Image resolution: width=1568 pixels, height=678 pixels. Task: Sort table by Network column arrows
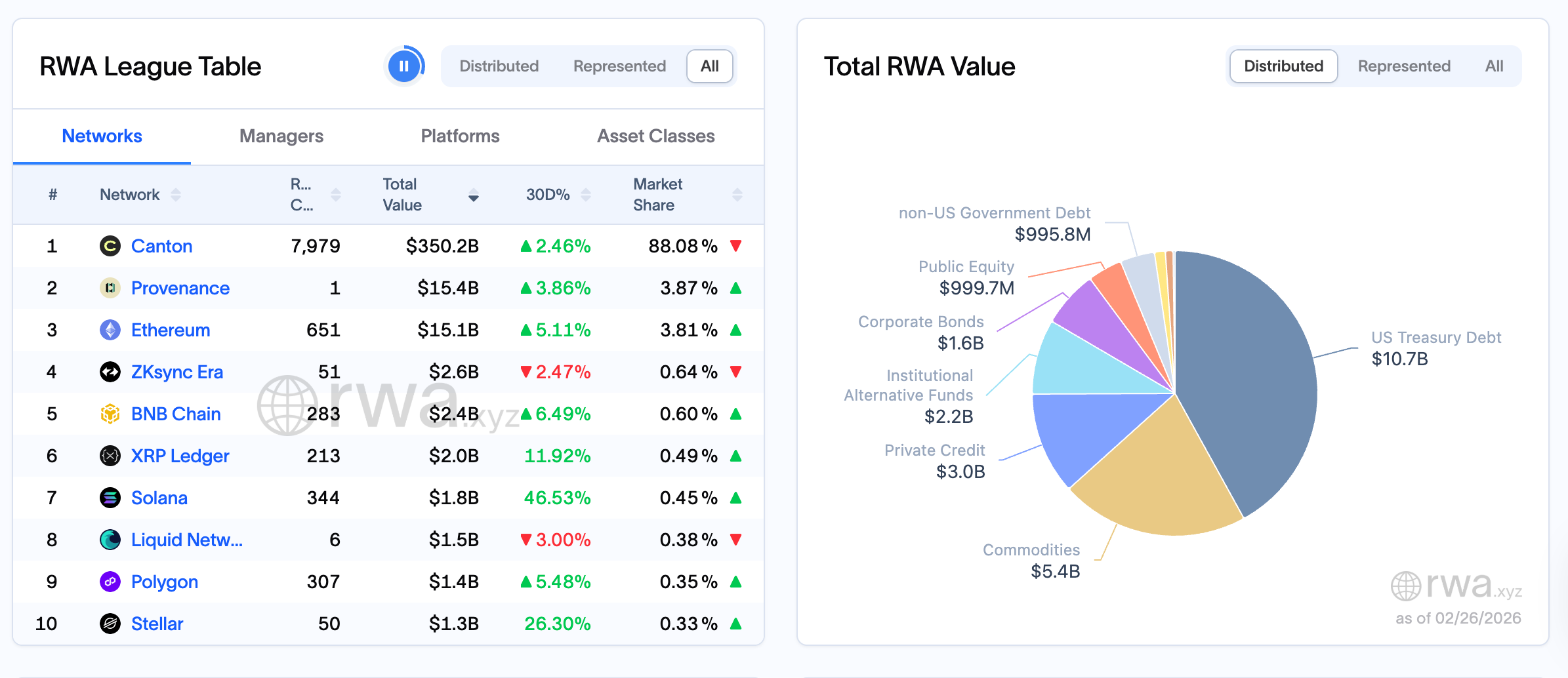(x=176, y=195)
